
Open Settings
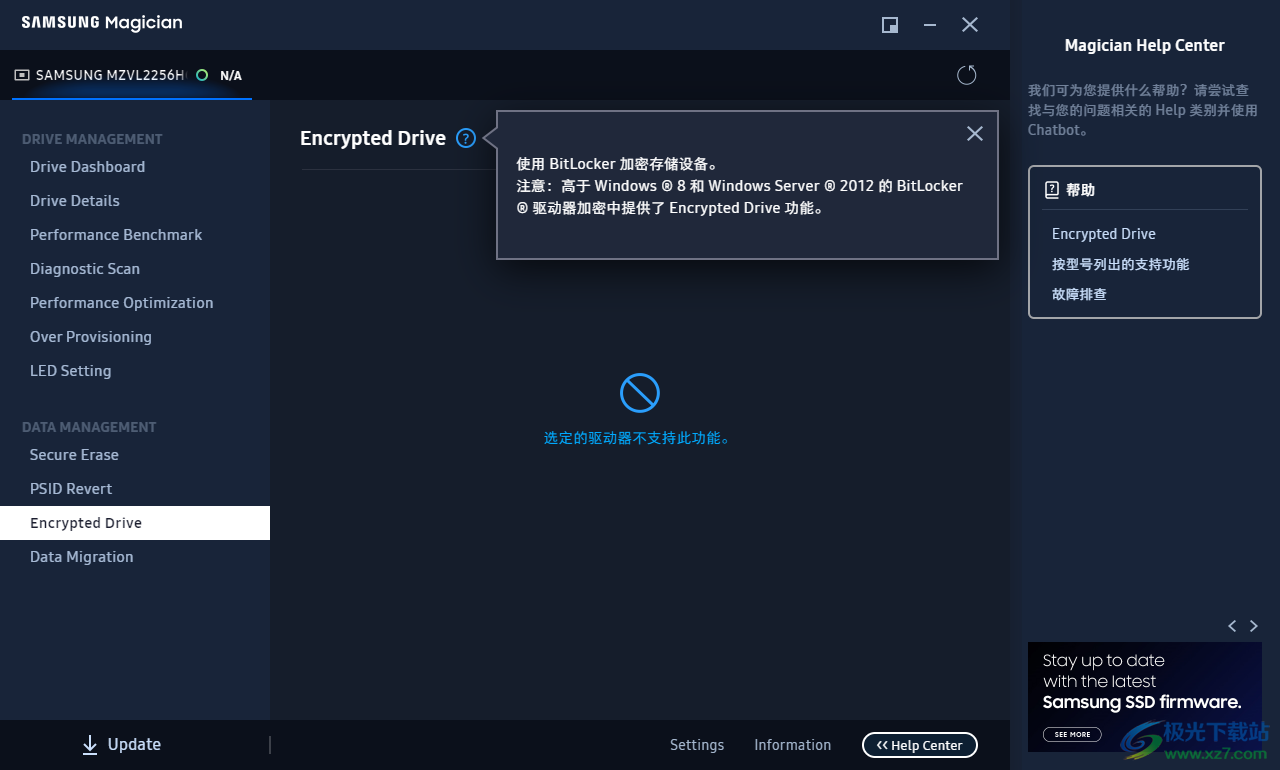(x=697, y=745)
